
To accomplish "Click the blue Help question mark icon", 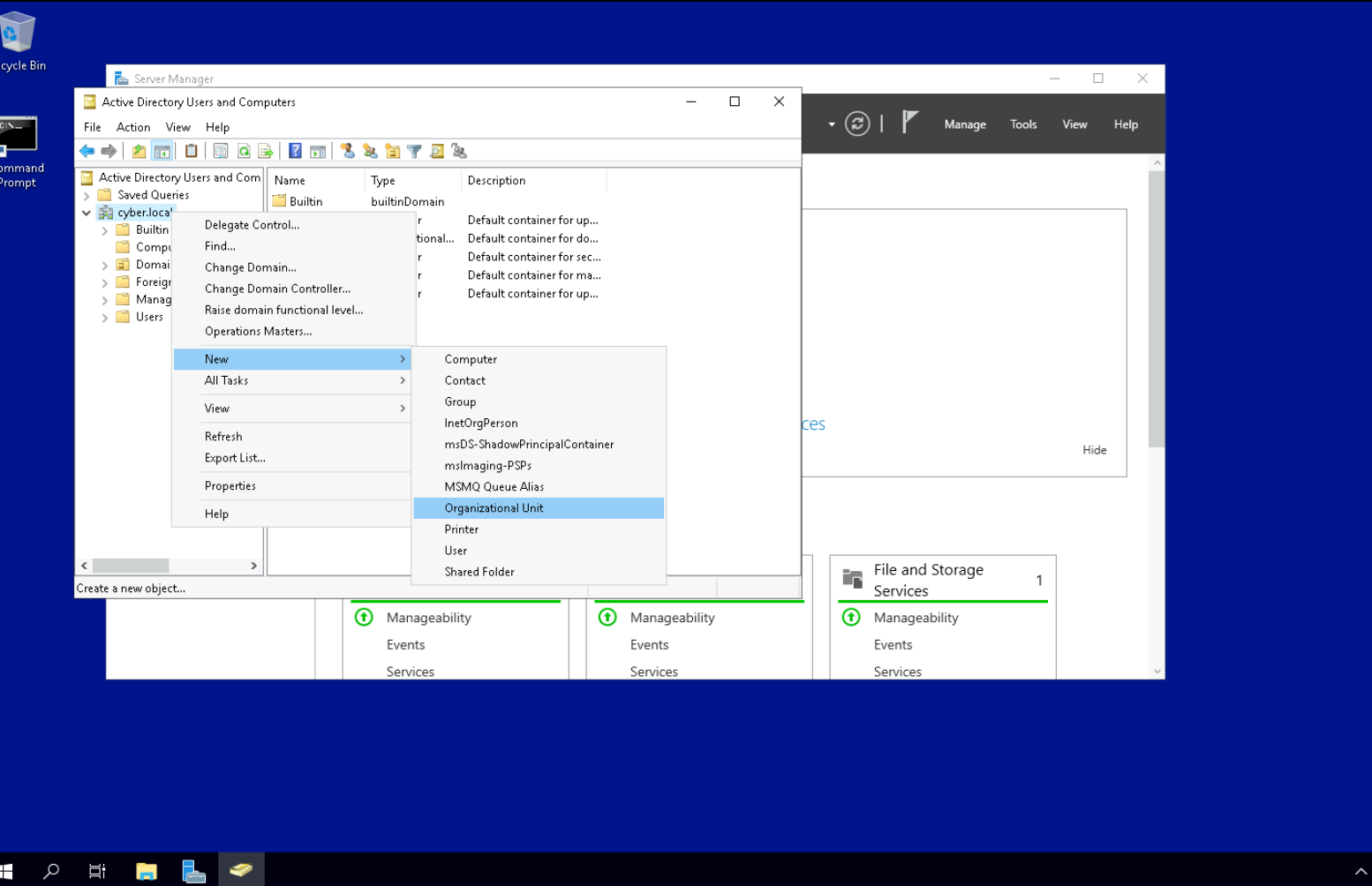I will click(296, 151).
